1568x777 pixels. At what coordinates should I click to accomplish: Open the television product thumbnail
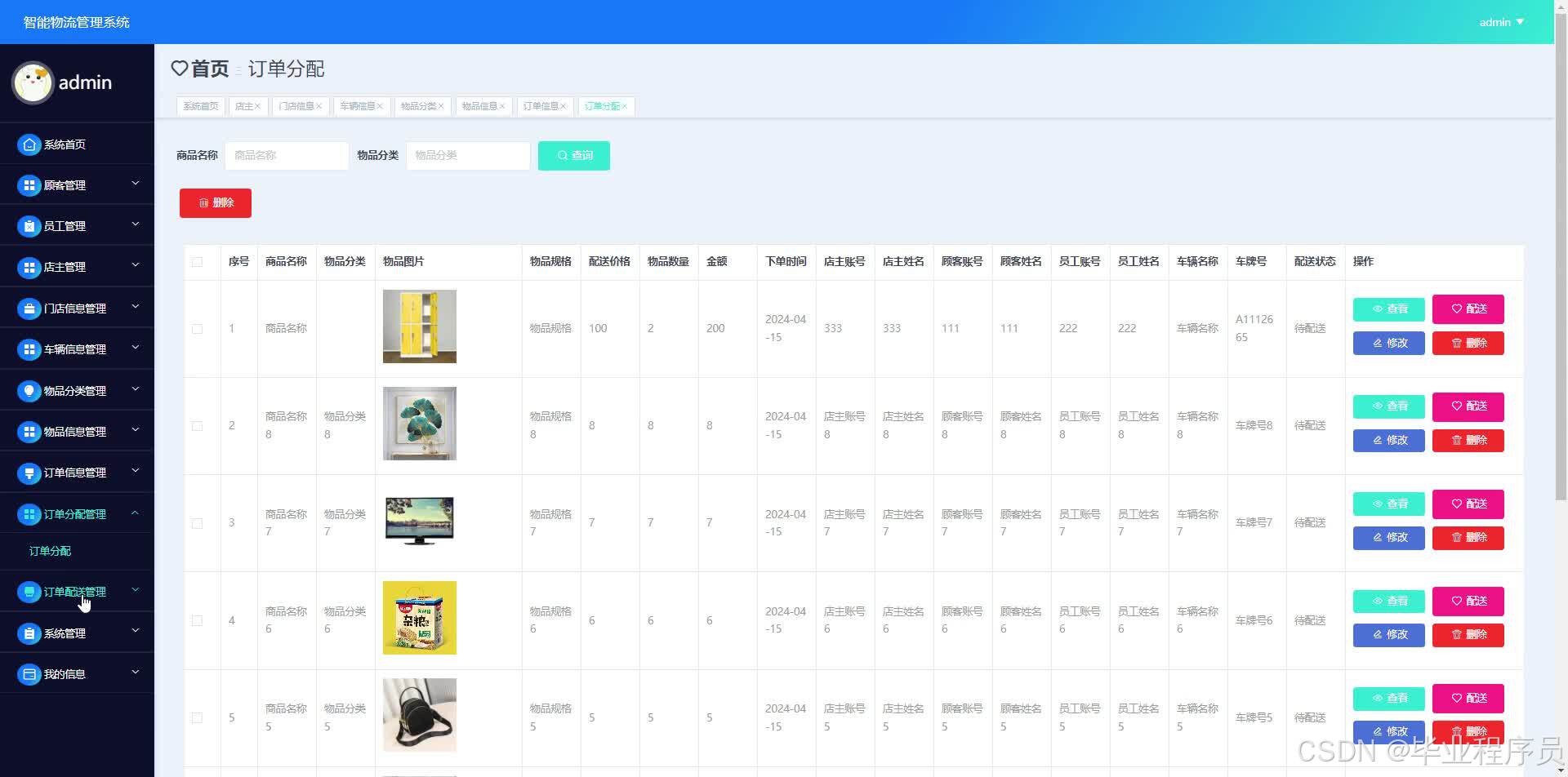point(420,521)
